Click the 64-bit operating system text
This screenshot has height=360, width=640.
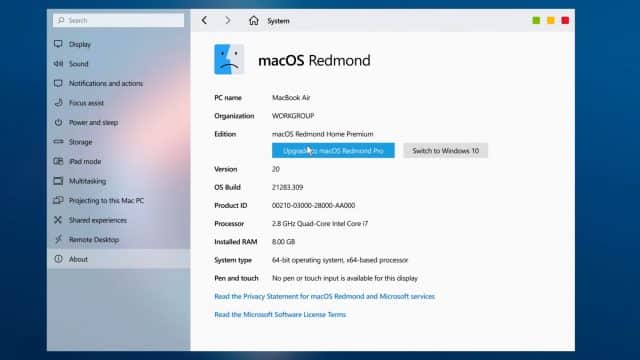coord(340,260)
